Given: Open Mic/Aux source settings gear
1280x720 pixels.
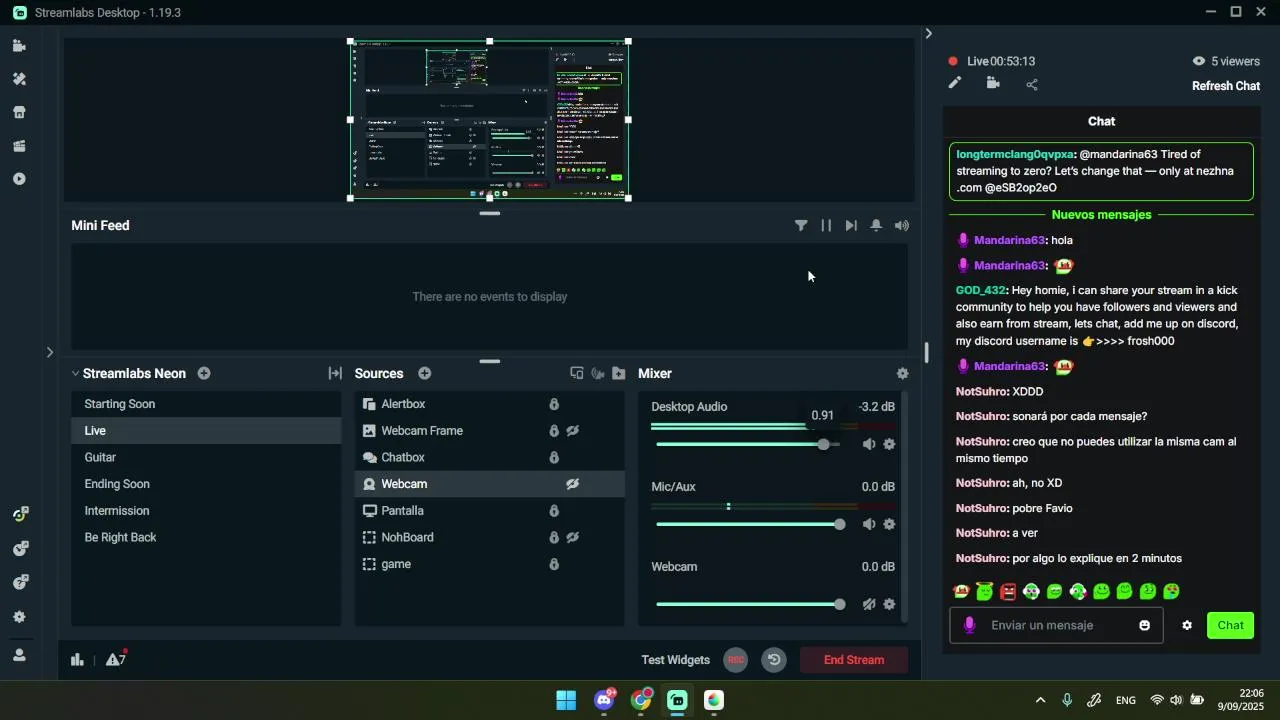Looking at the screenshot, I should 889,524.
